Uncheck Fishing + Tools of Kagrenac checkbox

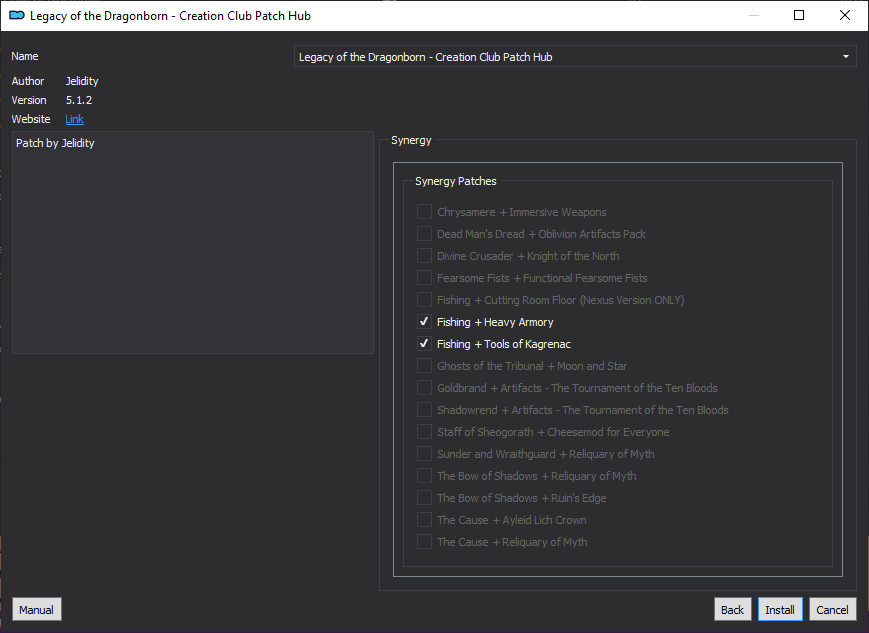[x=425, y=344]
